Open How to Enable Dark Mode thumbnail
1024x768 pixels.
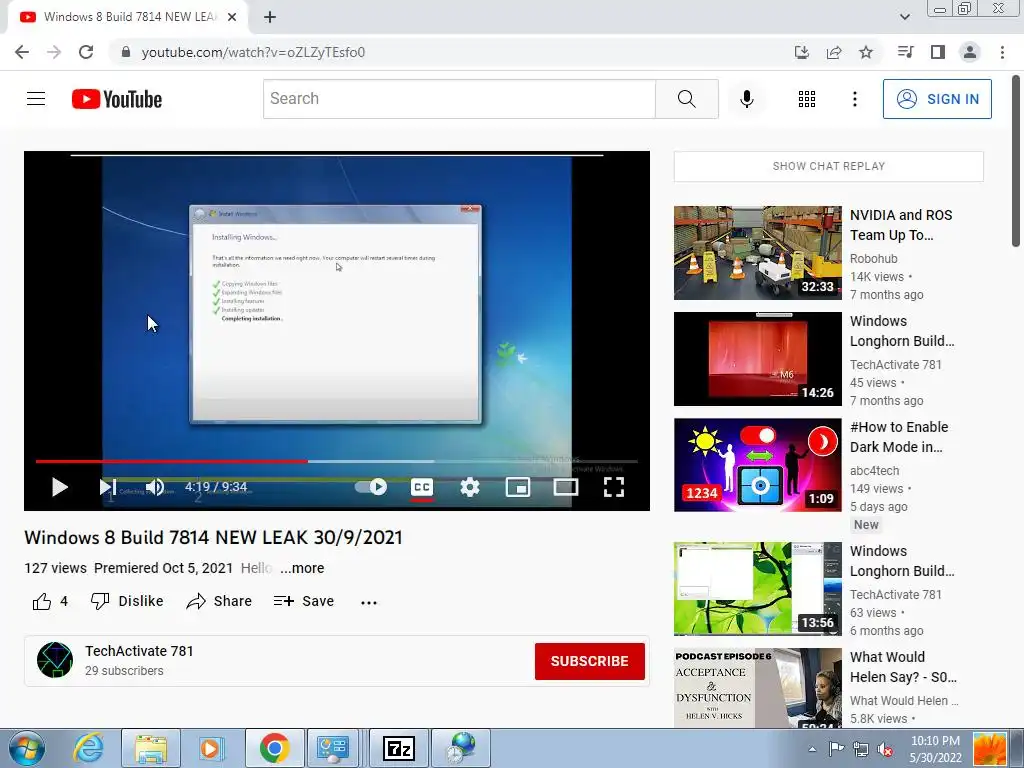tap(758, 465)
